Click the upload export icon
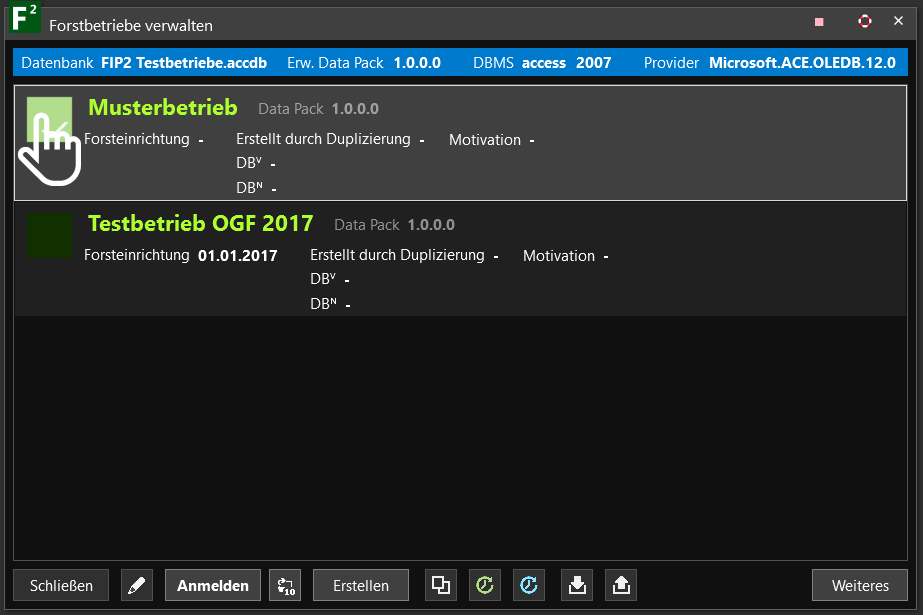923x615 pixels. [621, 585]
